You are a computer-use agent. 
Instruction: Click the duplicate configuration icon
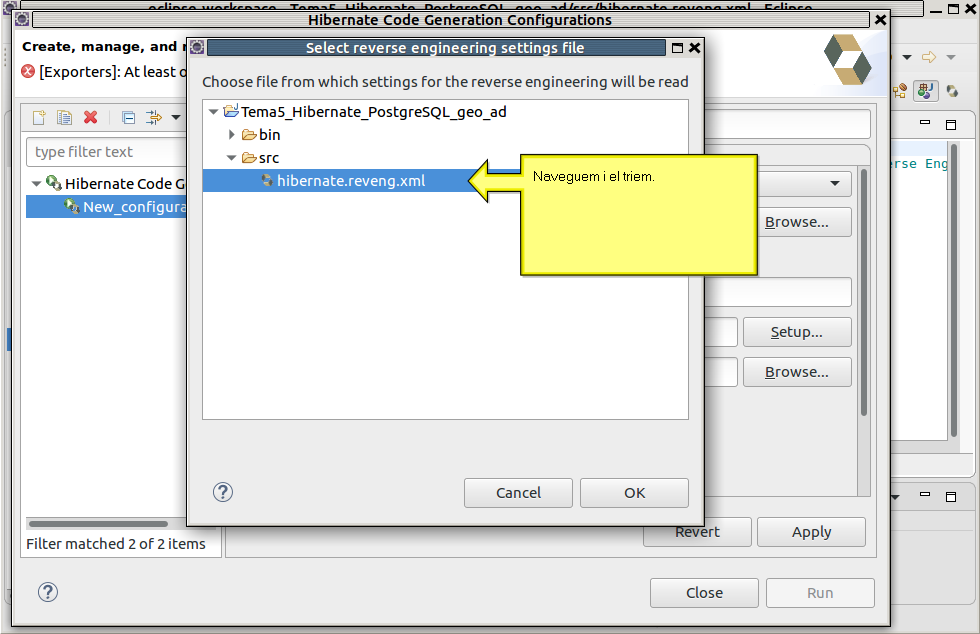click(64, 118)
